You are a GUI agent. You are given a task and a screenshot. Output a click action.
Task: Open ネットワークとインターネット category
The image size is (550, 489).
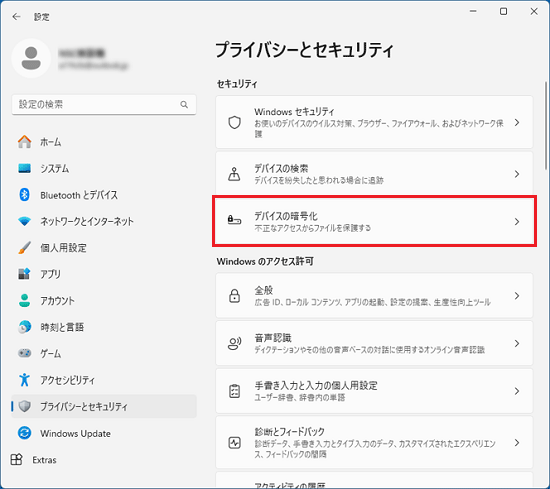click(x=104, y=221)
